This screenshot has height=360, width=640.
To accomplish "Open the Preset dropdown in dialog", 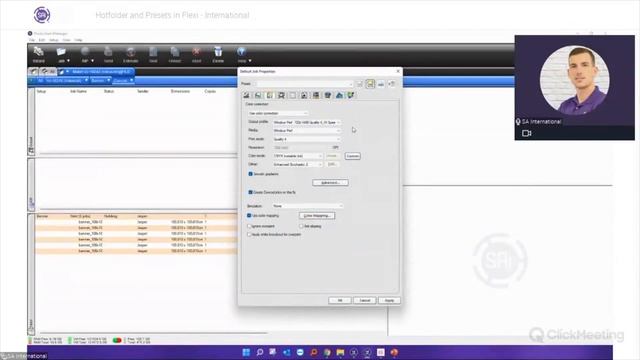I will click(x=304, y=84).
